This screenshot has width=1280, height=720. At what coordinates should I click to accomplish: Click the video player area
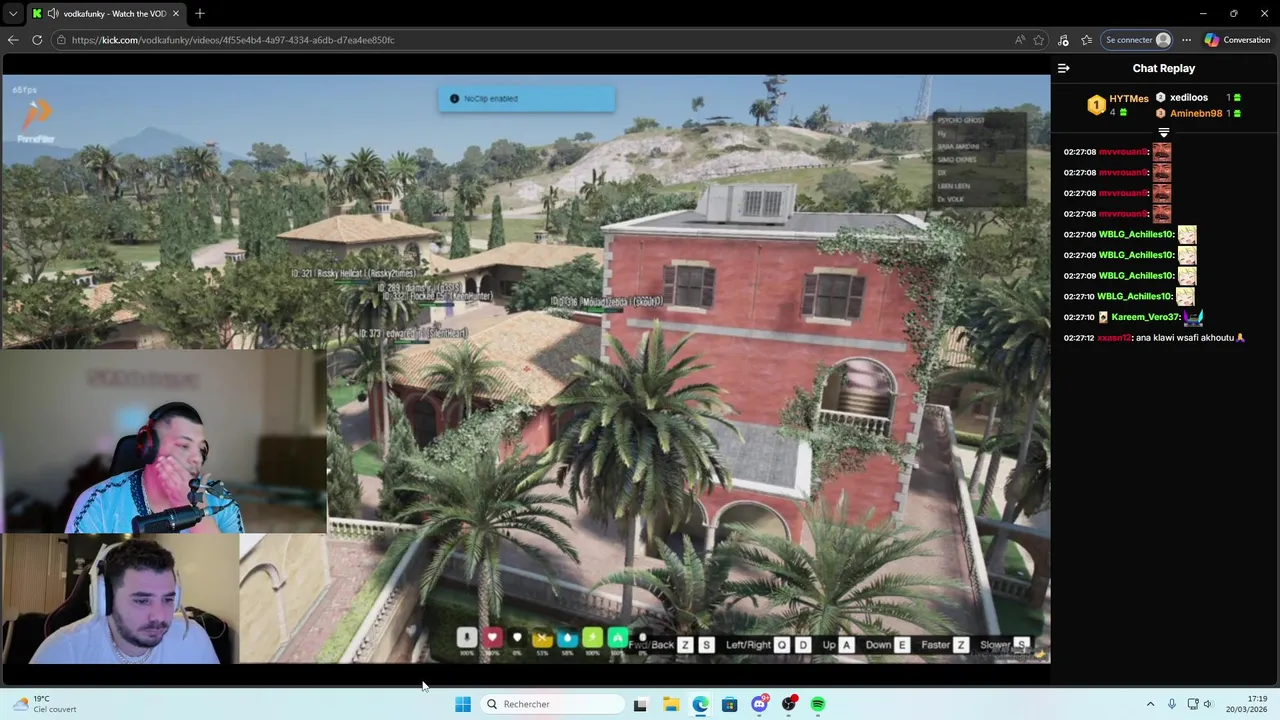[x=526, y=369]
